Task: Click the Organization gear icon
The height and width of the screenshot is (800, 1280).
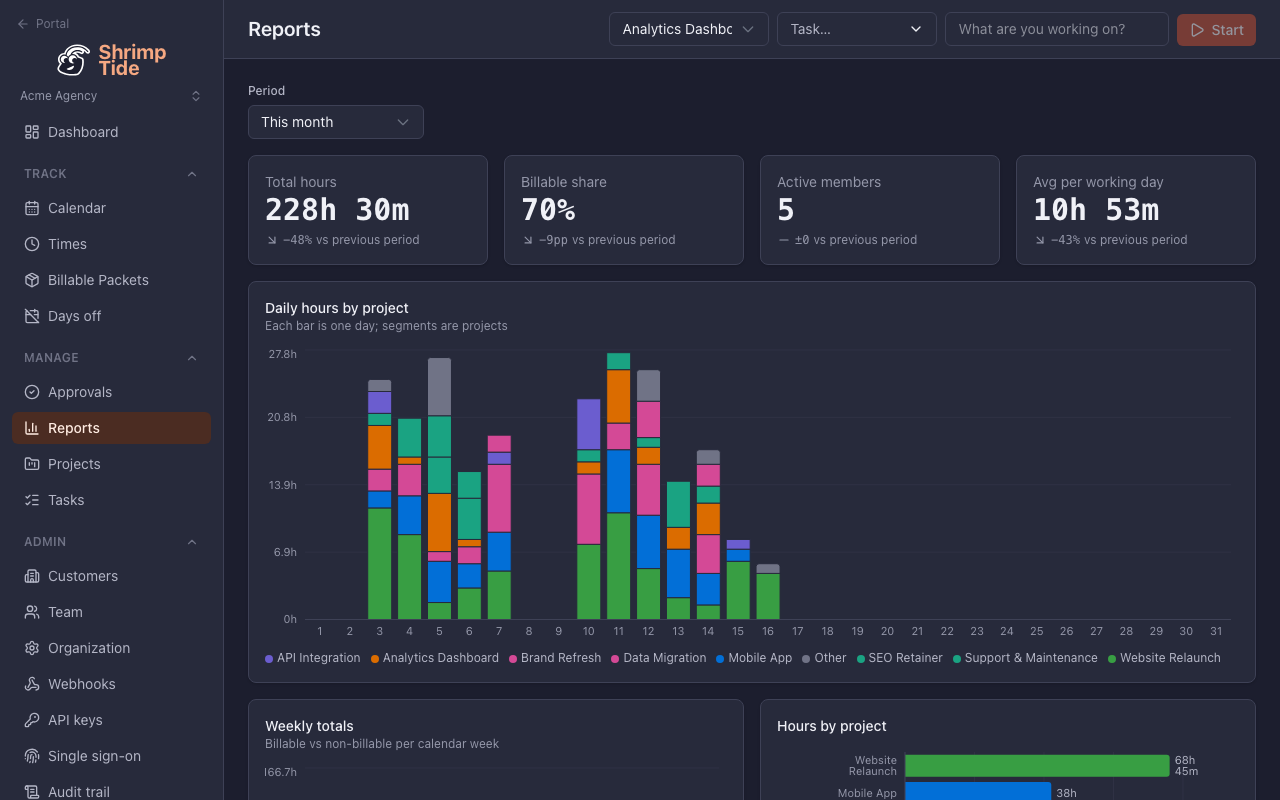Action: coord(32,648)
